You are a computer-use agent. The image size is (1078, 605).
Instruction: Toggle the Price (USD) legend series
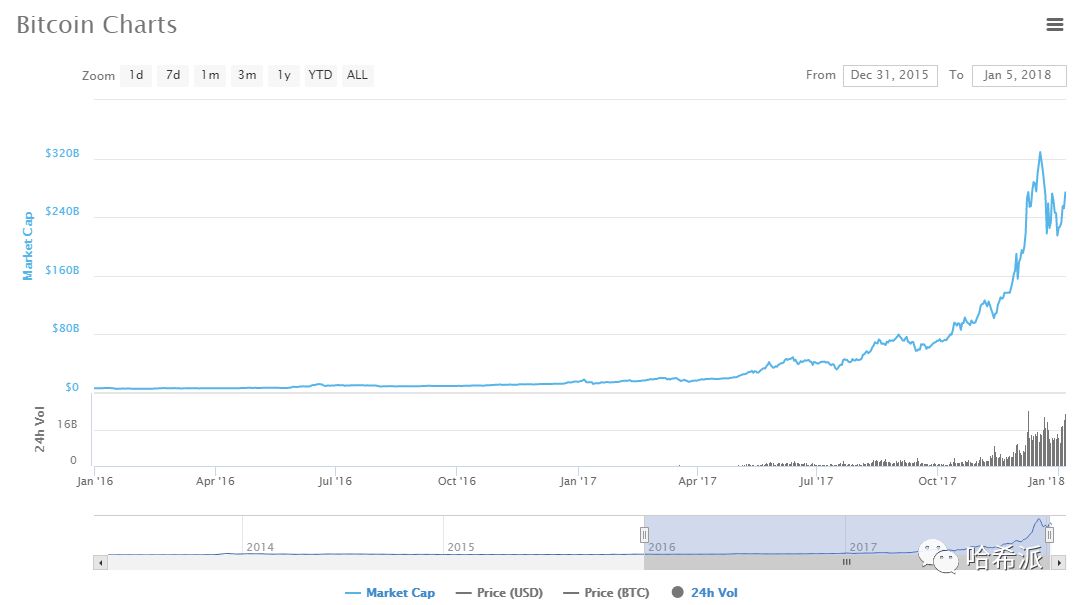[x=499, y=593]
